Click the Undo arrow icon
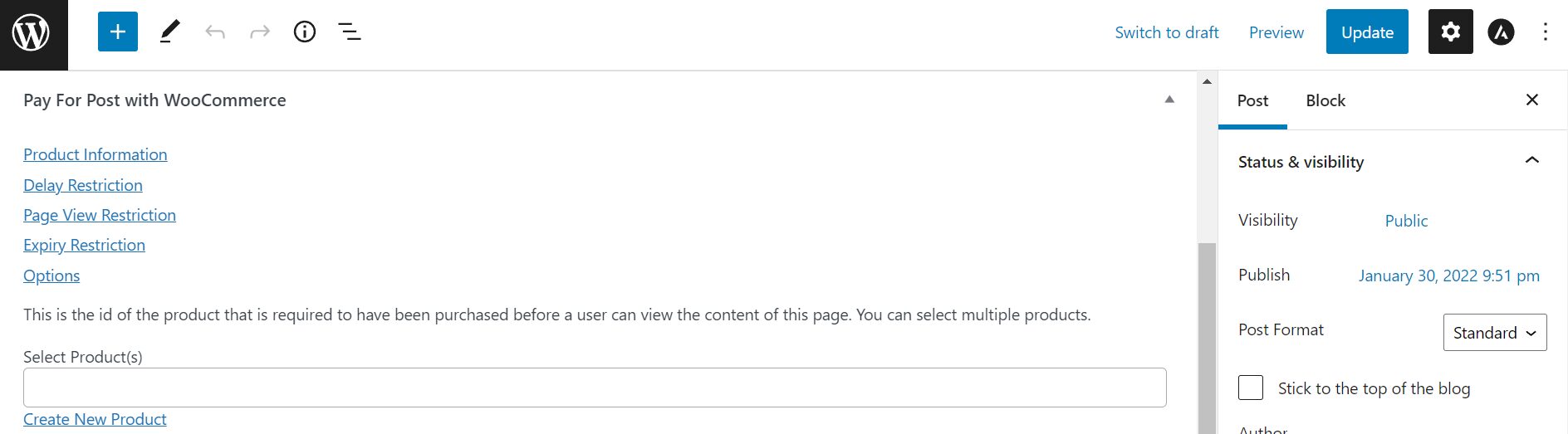The width and height of the screenshot is (1568, 434). click(x=215, y=32)
